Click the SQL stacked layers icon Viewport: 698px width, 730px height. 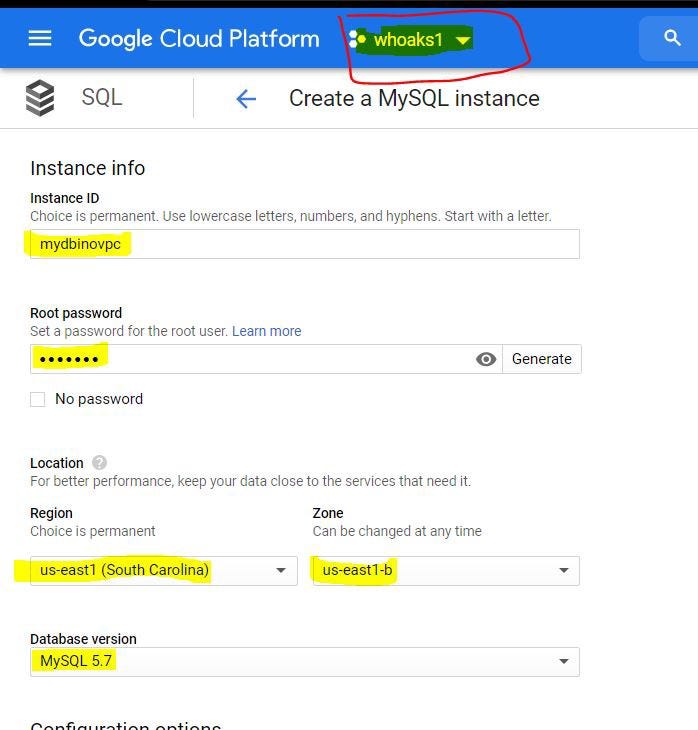coord(40,98)
